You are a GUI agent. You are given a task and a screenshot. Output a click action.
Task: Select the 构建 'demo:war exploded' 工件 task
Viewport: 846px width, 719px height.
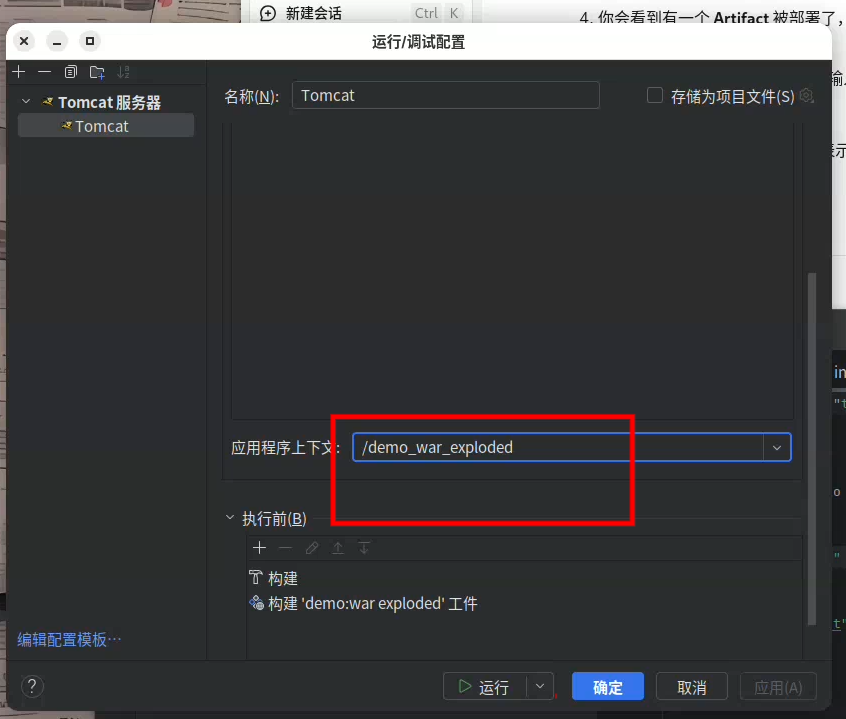pos(372,604)
